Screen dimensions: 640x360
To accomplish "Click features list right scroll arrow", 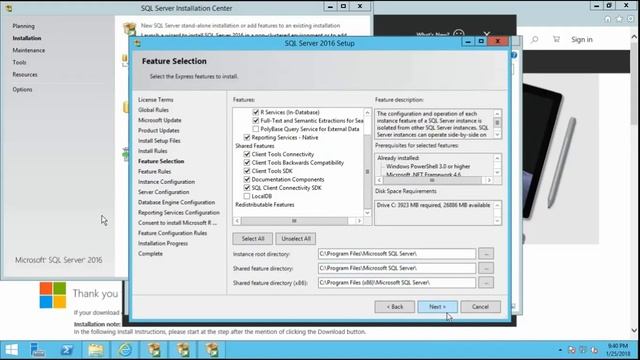I will (359, 221).
